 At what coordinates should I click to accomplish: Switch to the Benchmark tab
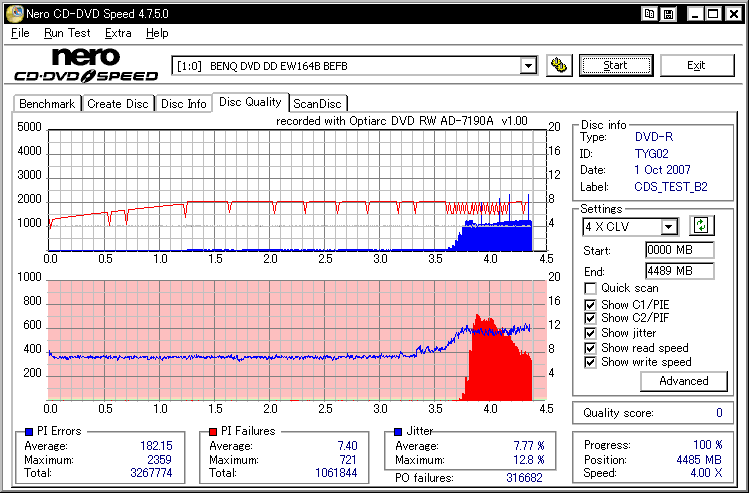(x=47, y=104)
